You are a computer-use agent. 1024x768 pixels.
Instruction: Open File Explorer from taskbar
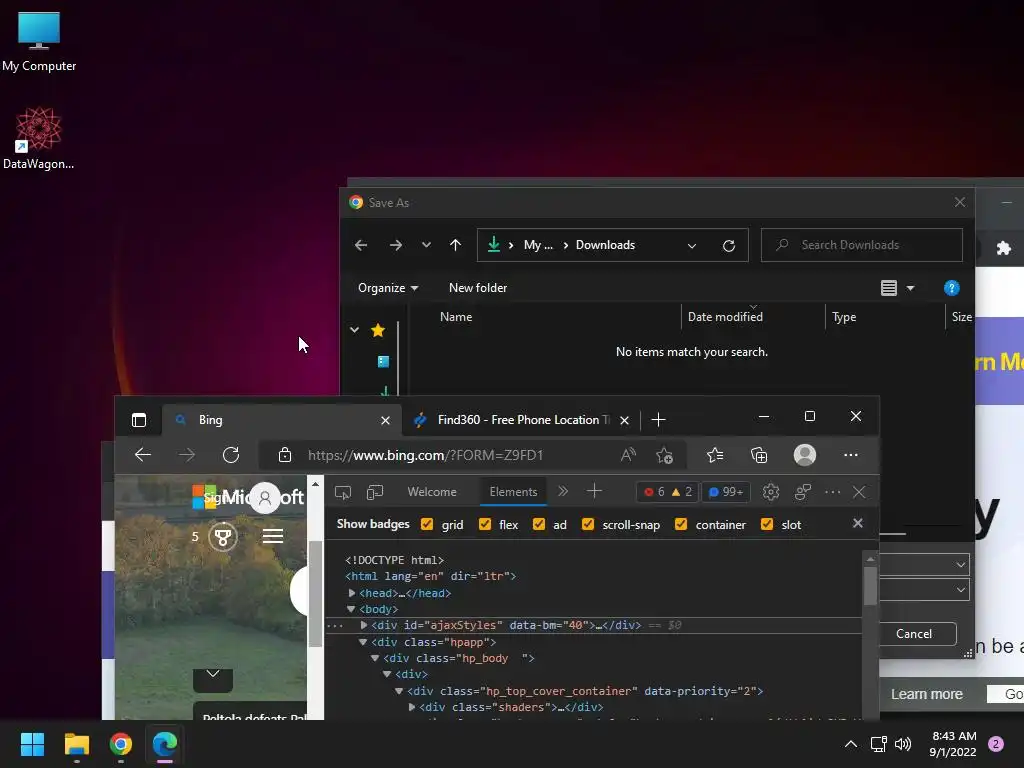tap(76, 744)
